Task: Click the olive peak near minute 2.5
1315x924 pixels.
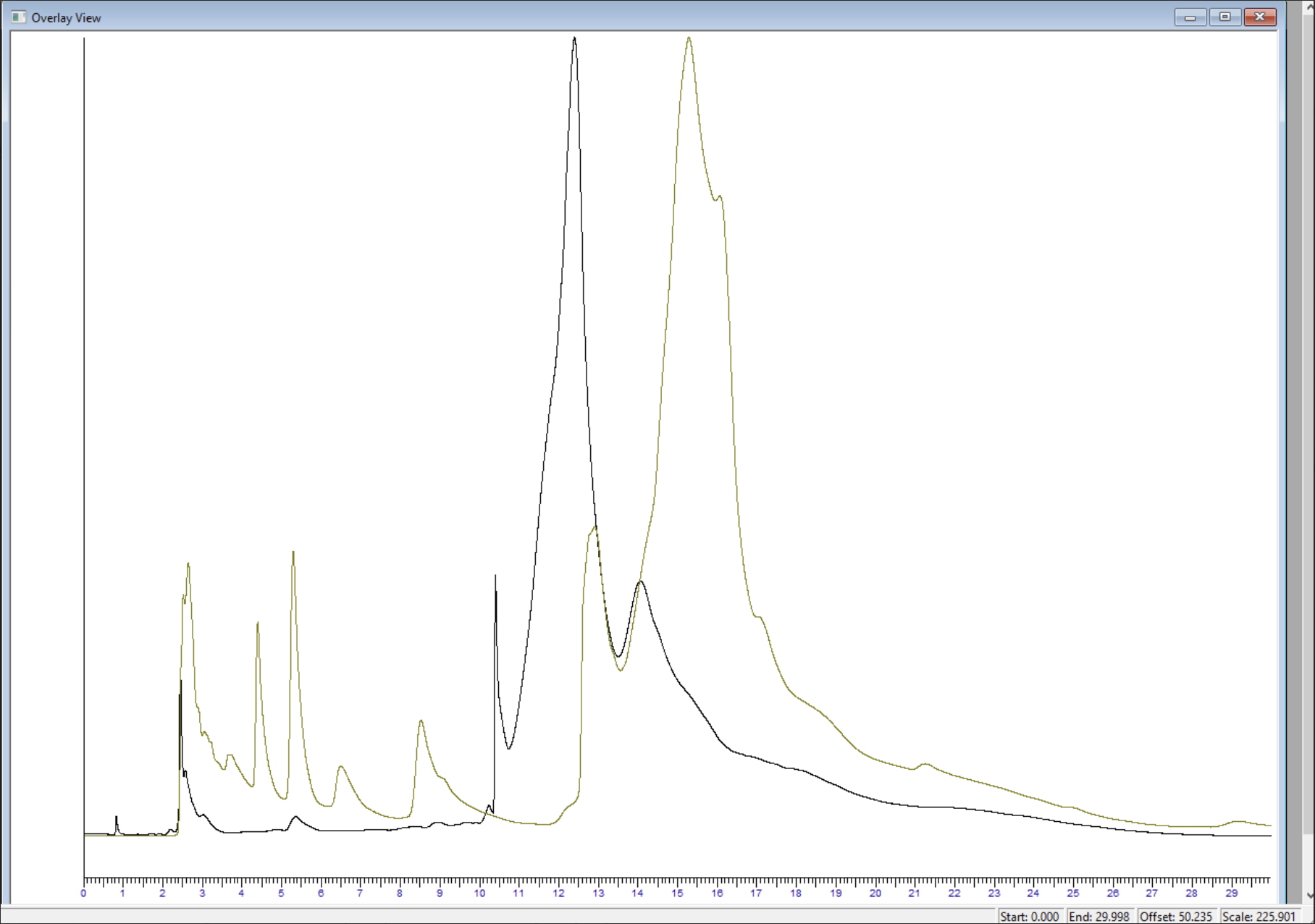Action: 187,565
